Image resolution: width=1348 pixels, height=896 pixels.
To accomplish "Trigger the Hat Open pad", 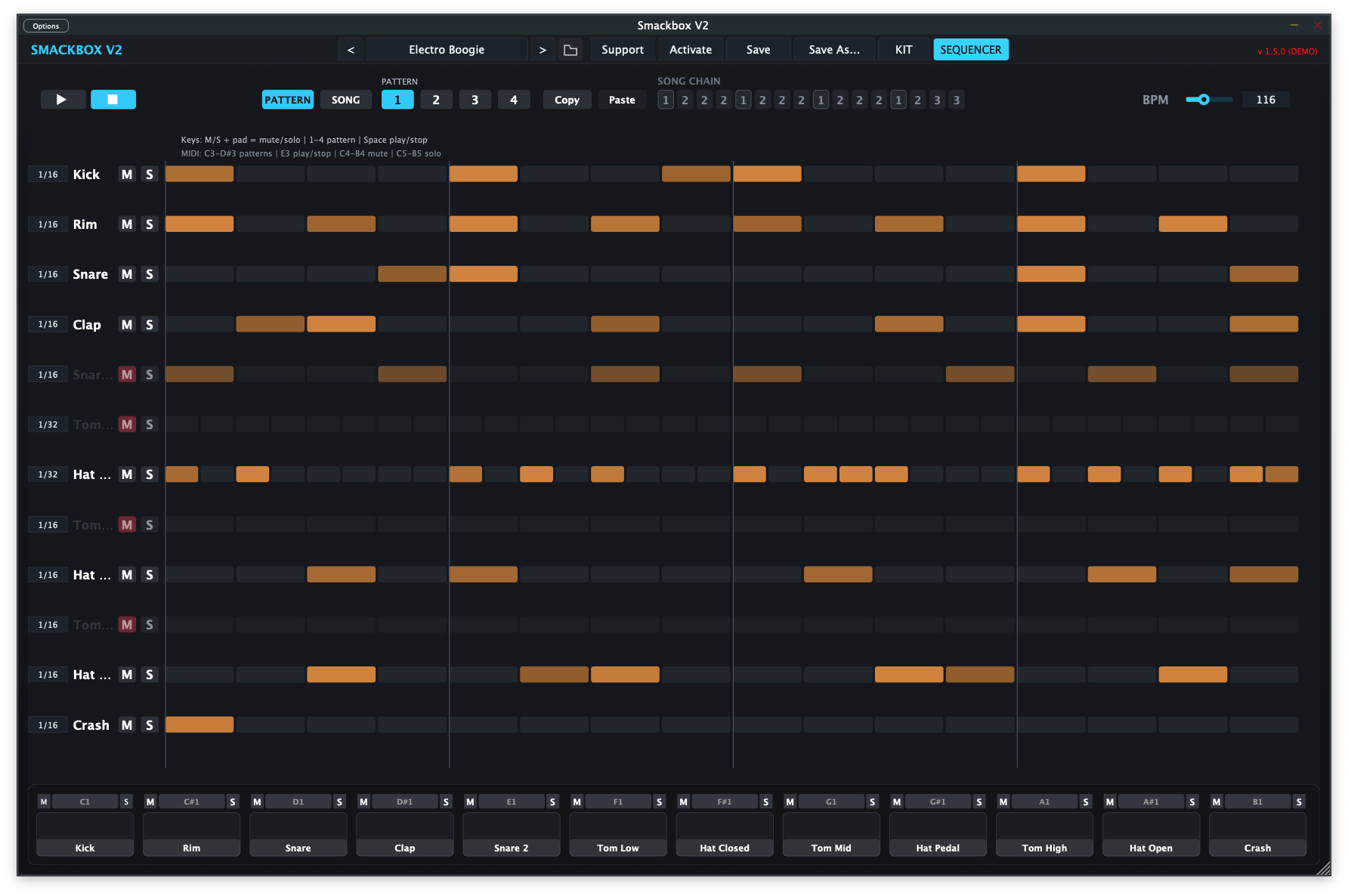I will pos(1152,834).
